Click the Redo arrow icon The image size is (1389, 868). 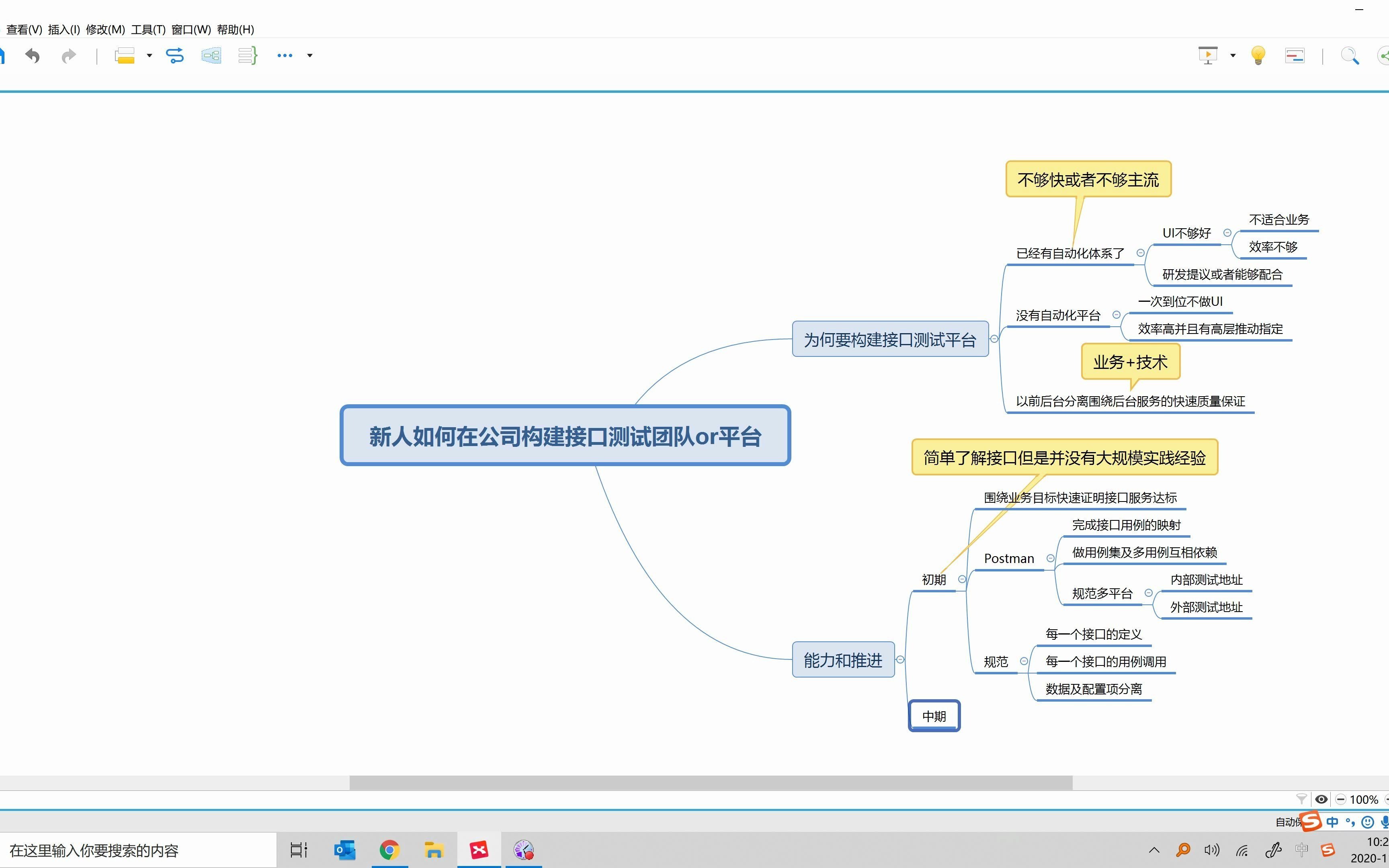tap(69, 56)
